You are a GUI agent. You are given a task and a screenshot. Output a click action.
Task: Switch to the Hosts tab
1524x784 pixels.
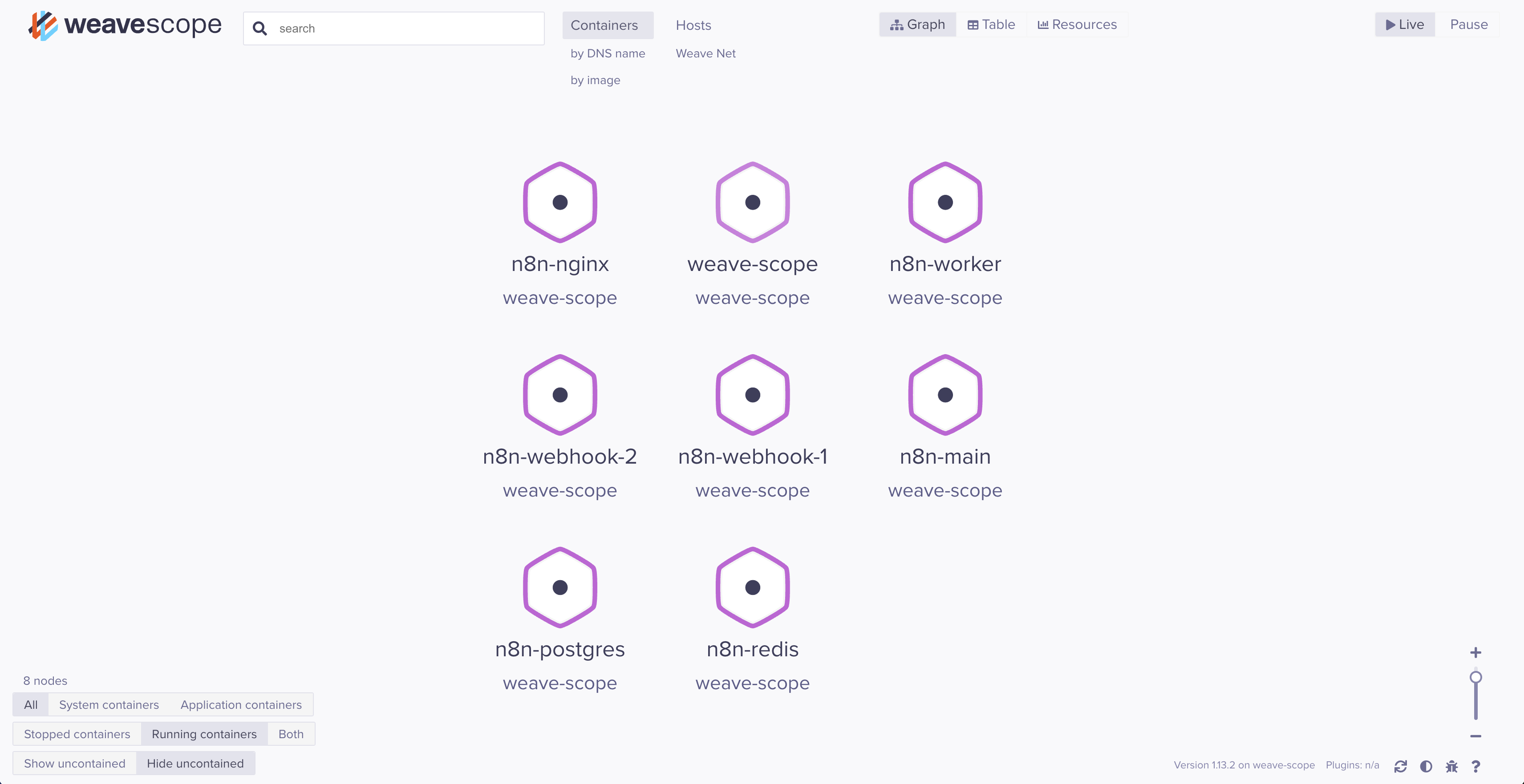pyautogui.click(x=693, y=25)
